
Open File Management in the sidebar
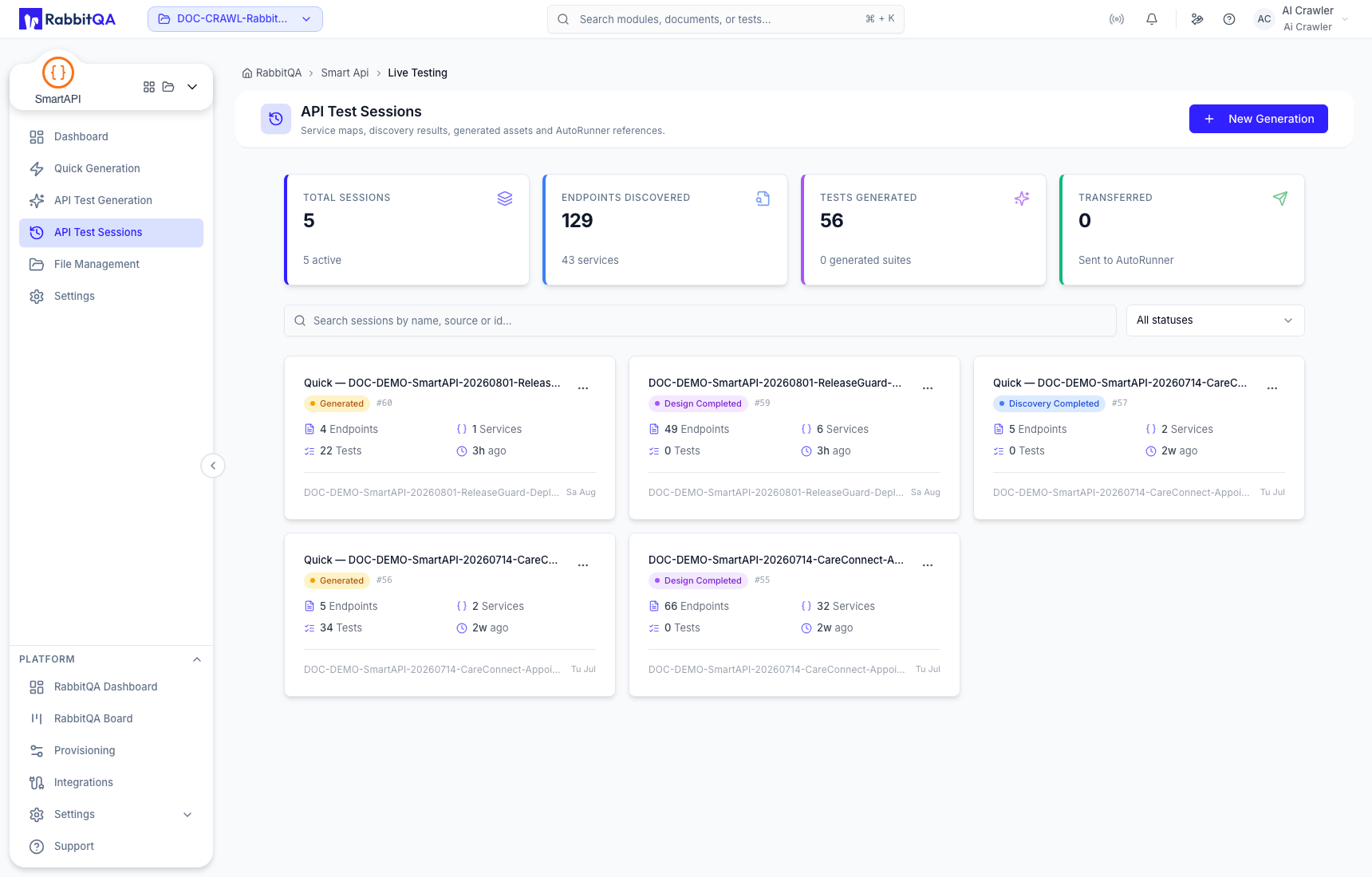point(111,265)
